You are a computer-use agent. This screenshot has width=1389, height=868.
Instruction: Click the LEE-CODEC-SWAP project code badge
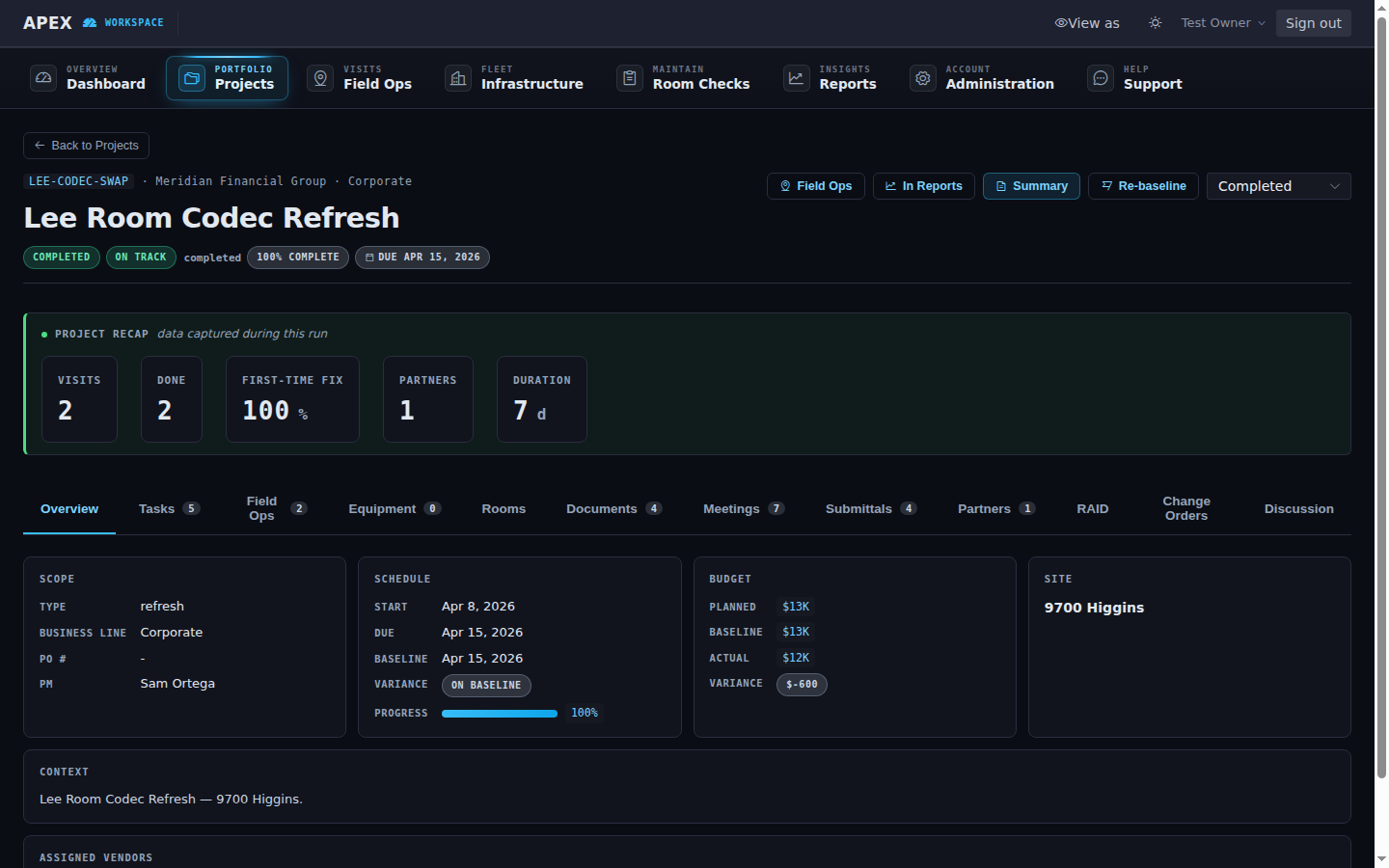78,181
